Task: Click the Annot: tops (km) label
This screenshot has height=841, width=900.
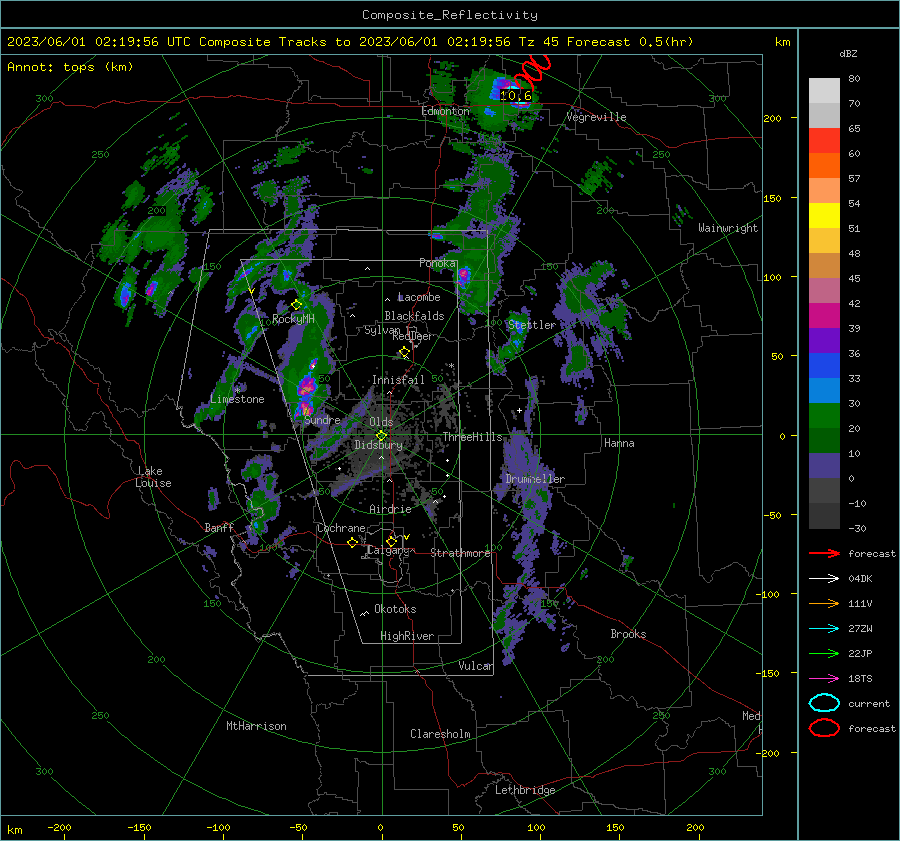Action: 70,67
